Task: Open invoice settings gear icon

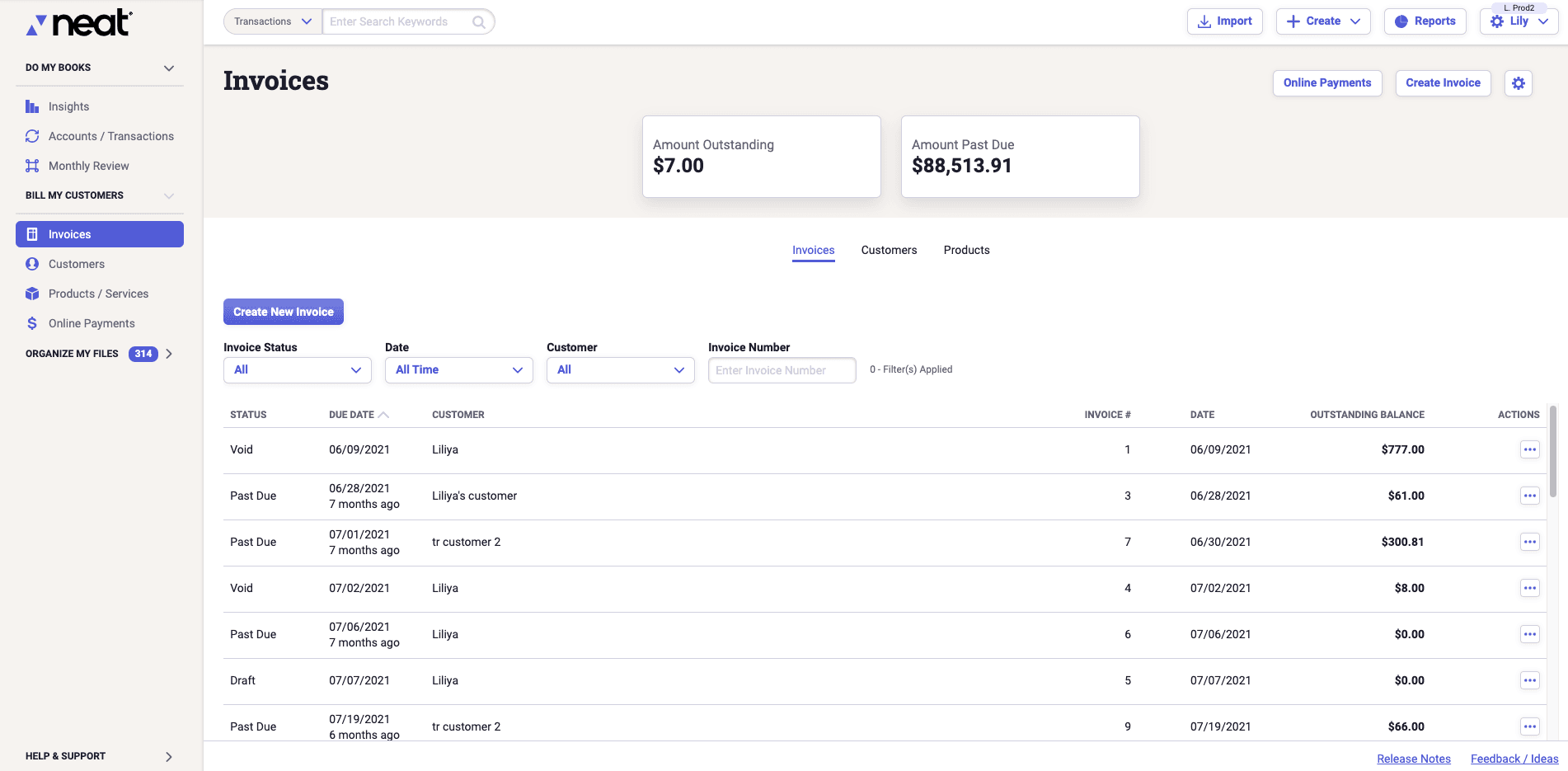Action: [x=1519, y=83]
